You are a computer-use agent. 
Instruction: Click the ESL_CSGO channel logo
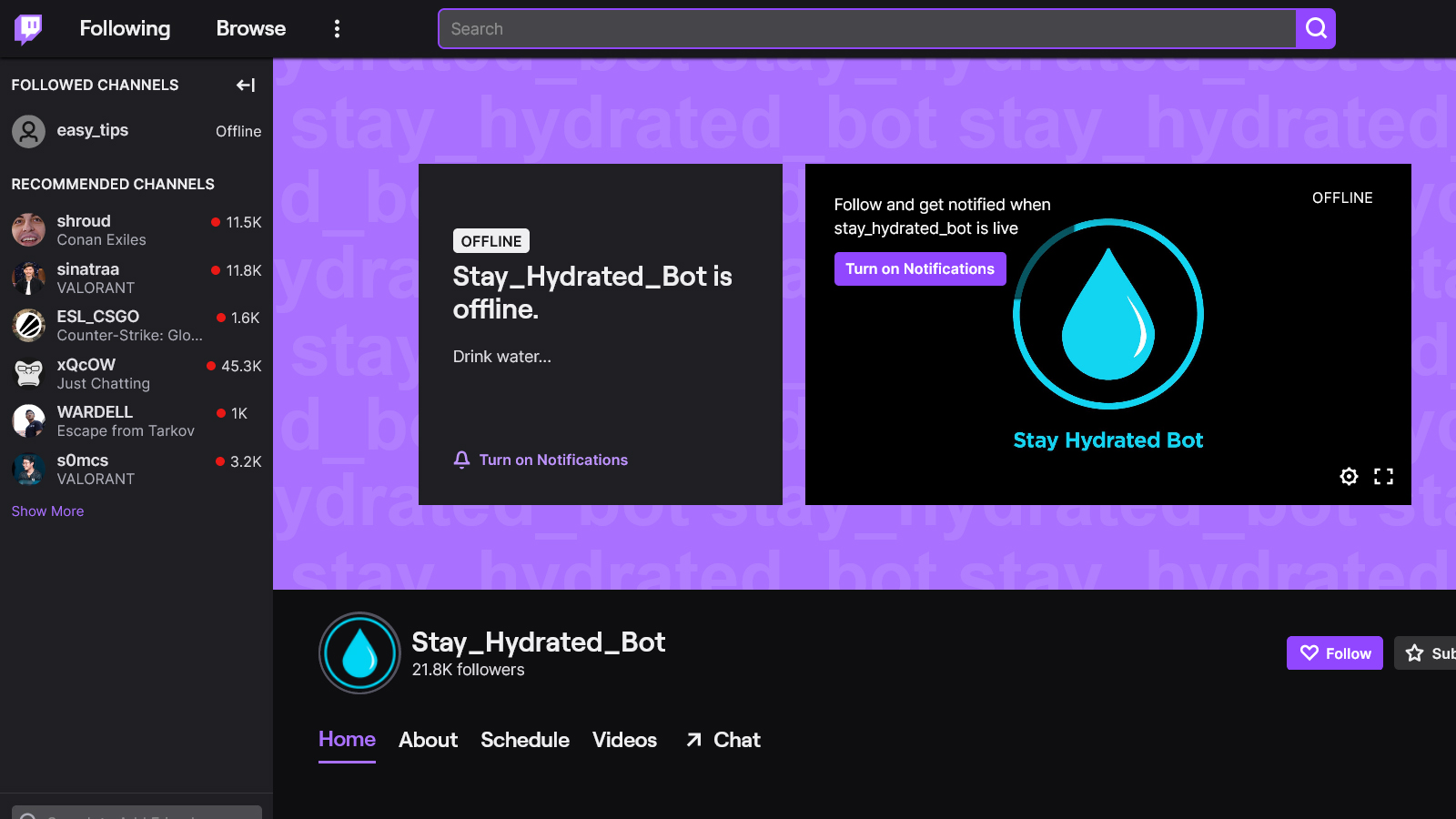click(x=28, y=325)
